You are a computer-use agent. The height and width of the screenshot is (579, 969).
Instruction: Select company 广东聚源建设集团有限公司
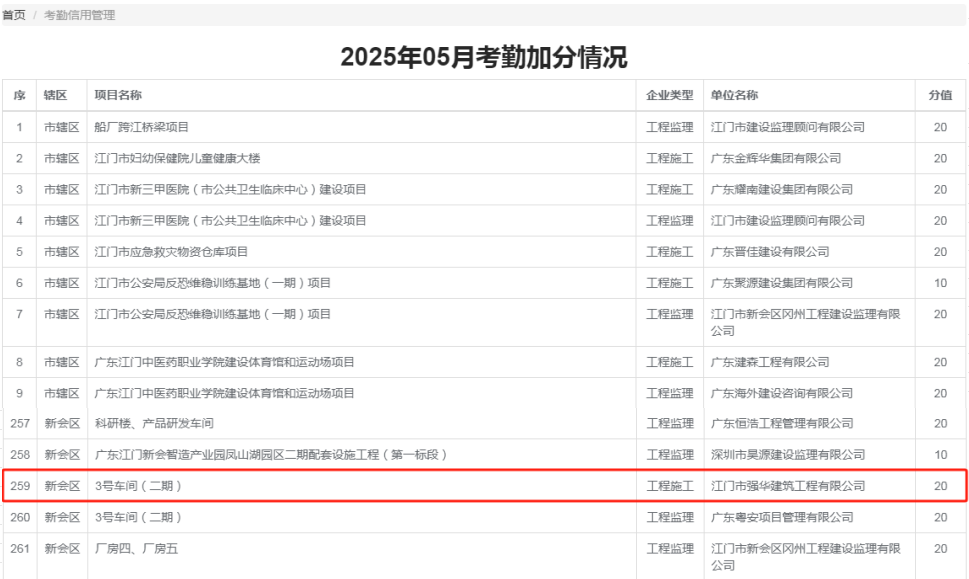(781, 283)
